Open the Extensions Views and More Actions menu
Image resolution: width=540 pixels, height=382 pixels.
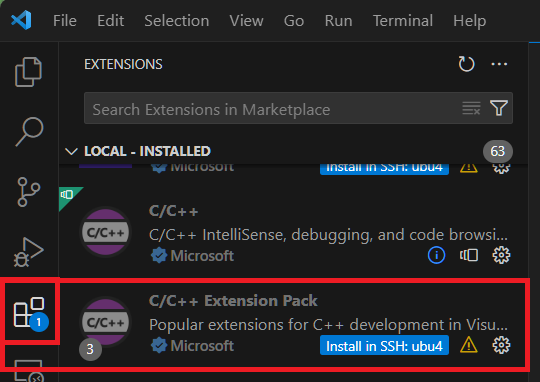click(x=499, y=64)
